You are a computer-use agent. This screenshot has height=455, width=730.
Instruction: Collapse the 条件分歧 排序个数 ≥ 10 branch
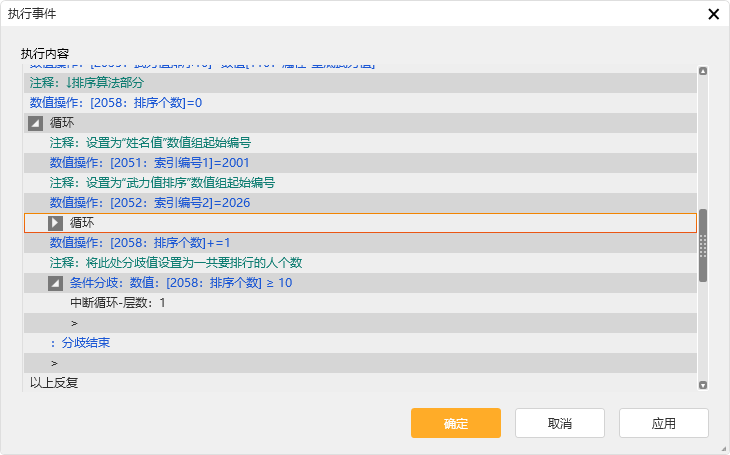tap(56, 283)
